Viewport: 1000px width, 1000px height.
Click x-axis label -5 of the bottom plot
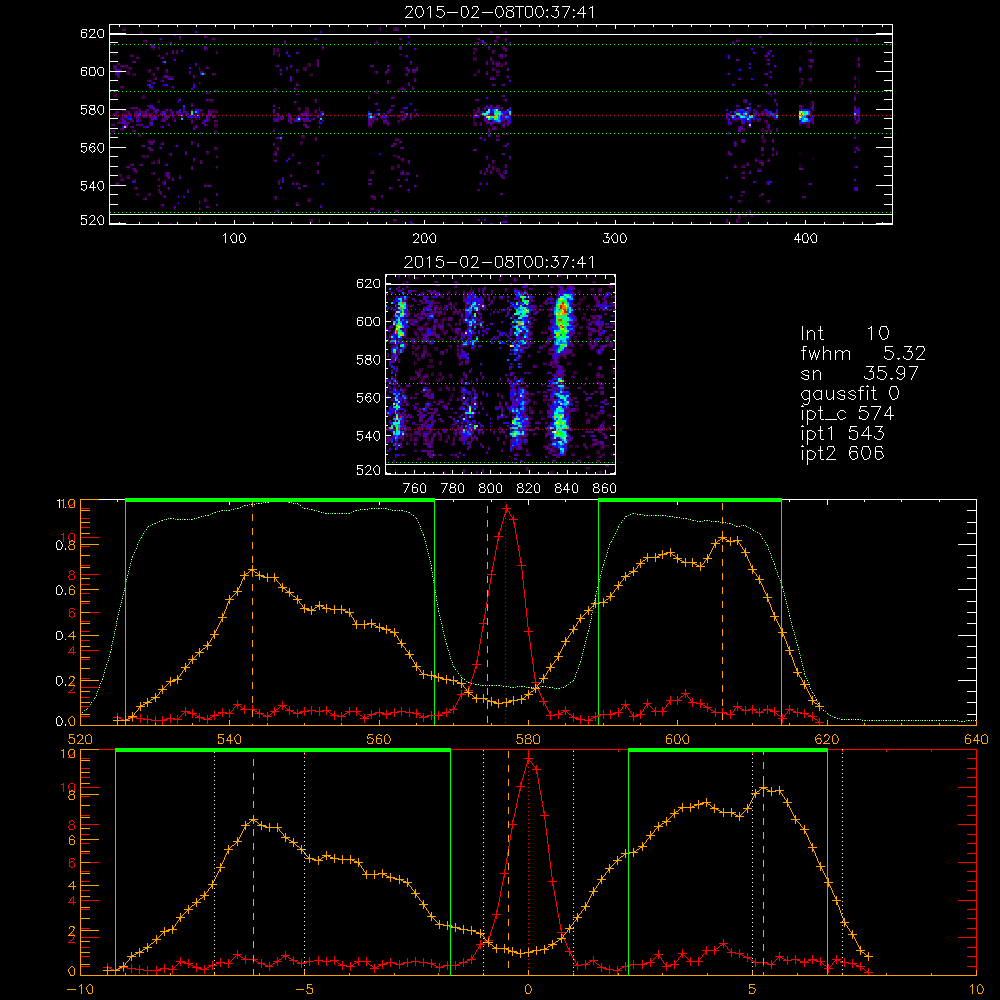[304, 989]
